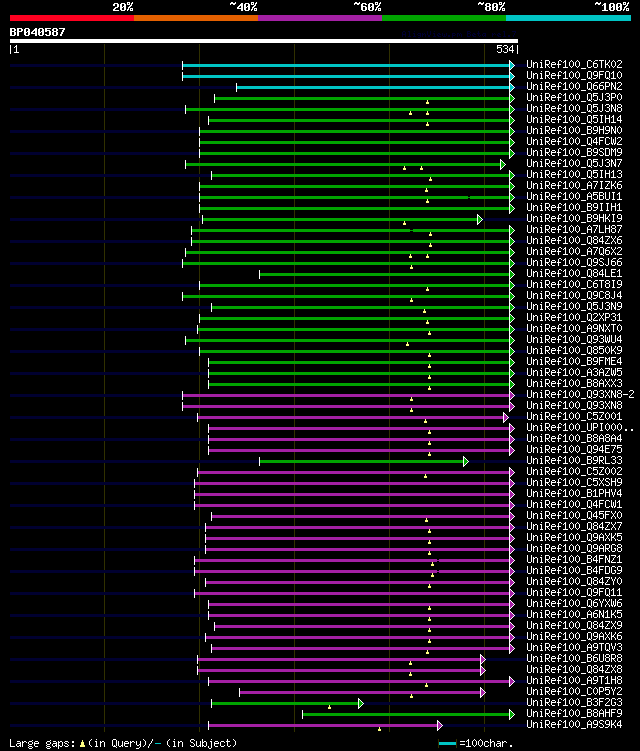Open hit UniRef100_Q66PN2
640x751 pixels.
tap(574, 86)
